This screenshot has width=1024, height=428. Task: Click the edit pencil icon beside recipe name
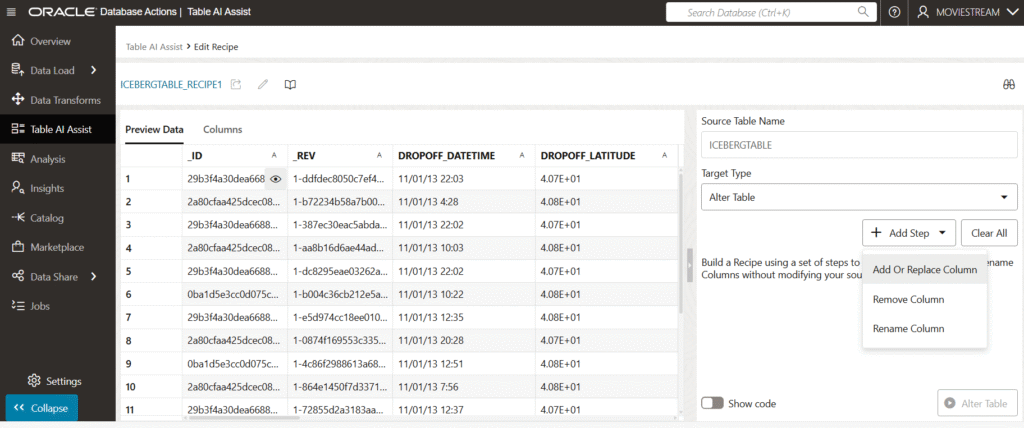pos(263,85)
